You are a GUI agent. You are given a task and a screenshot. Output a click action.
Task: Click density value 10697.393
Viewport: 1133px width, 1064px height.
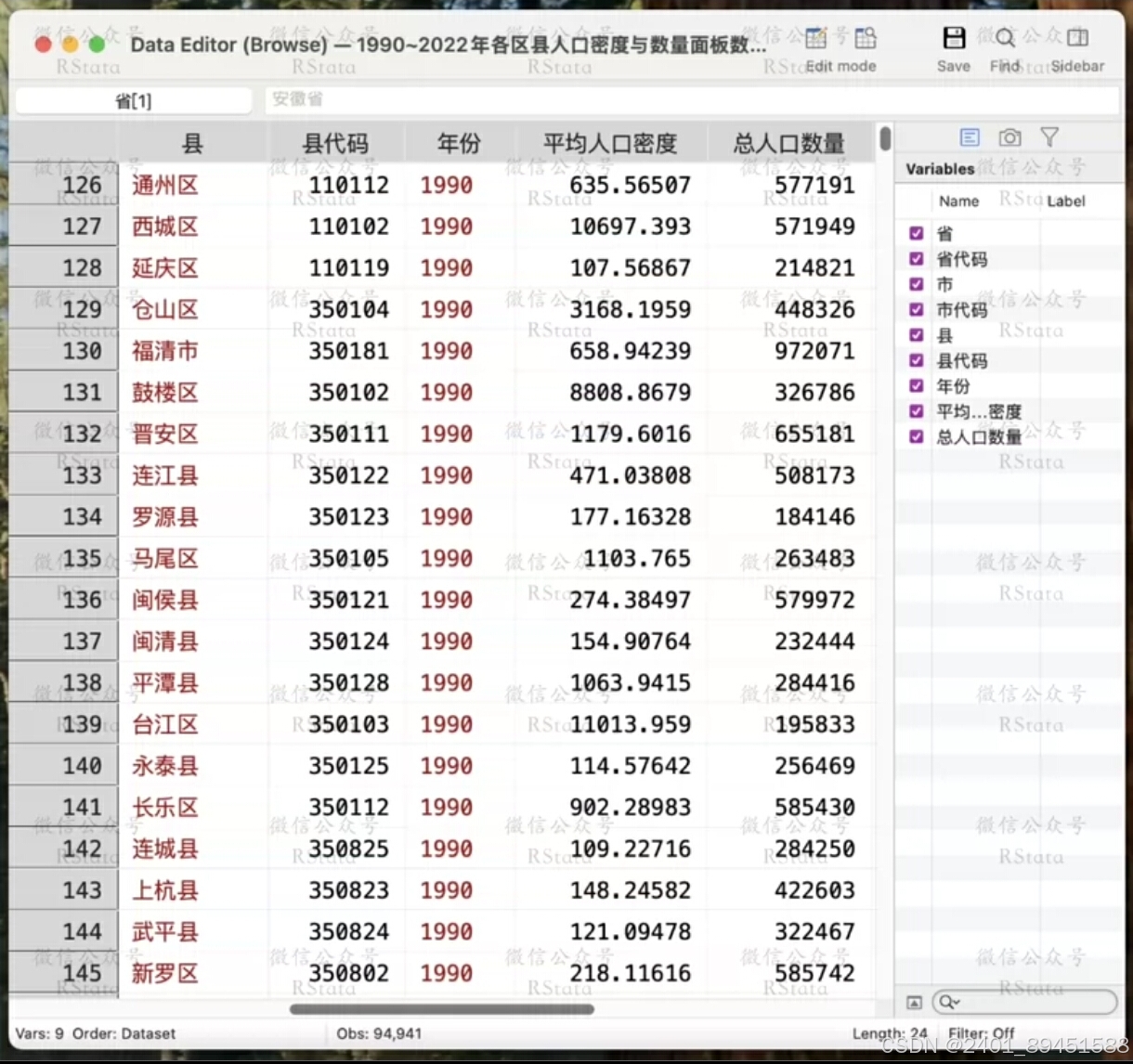(631, 227)
